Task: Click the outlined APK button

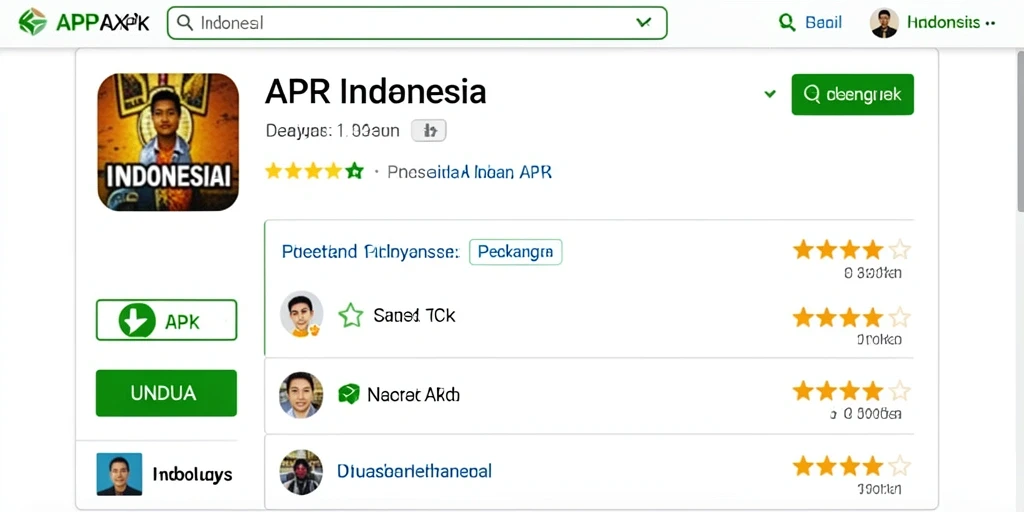Action: pyautogui.click(x=167, y=320)
